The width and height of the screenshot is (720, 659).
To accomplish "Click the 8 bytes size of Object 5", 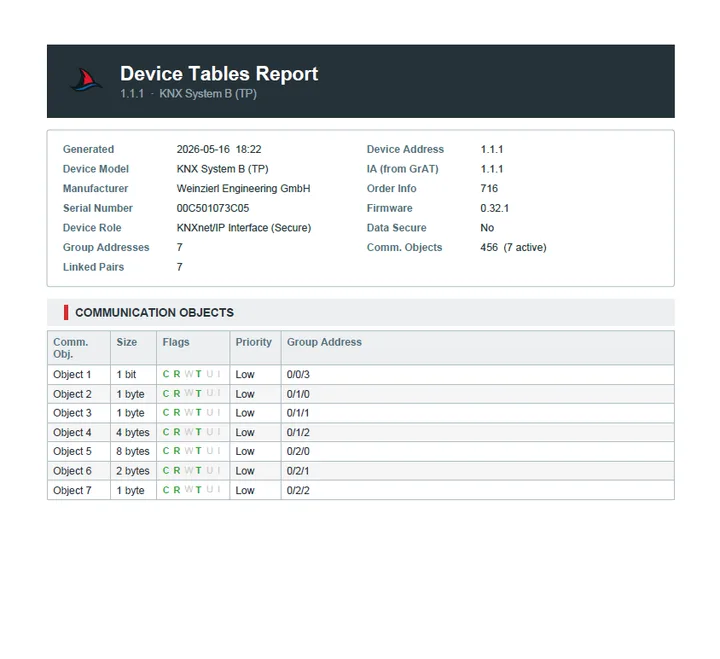I will [133, 452].
